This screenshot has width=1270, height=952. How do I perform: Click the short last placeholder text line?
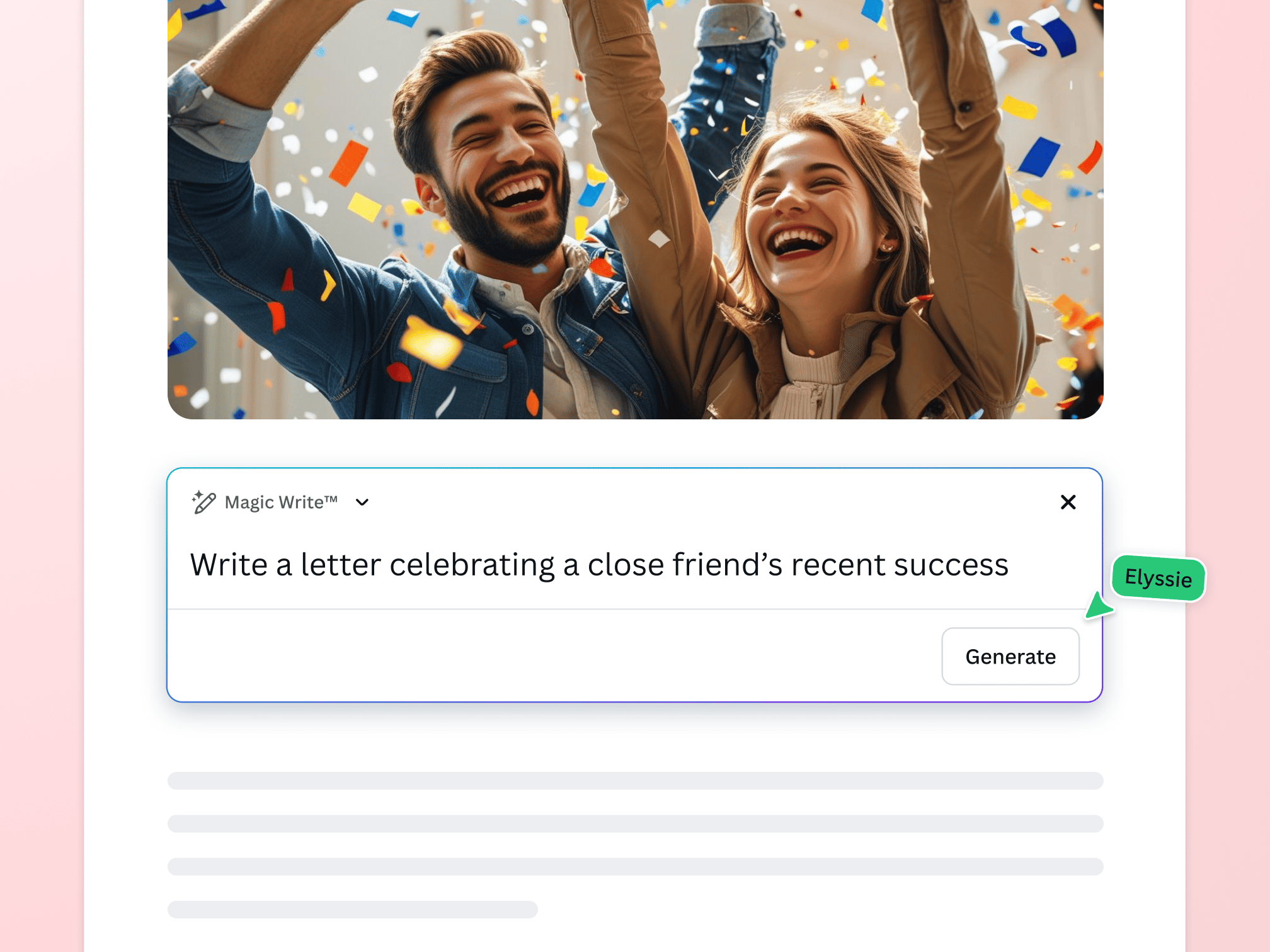pyautogui.click(x=353, y=909)
